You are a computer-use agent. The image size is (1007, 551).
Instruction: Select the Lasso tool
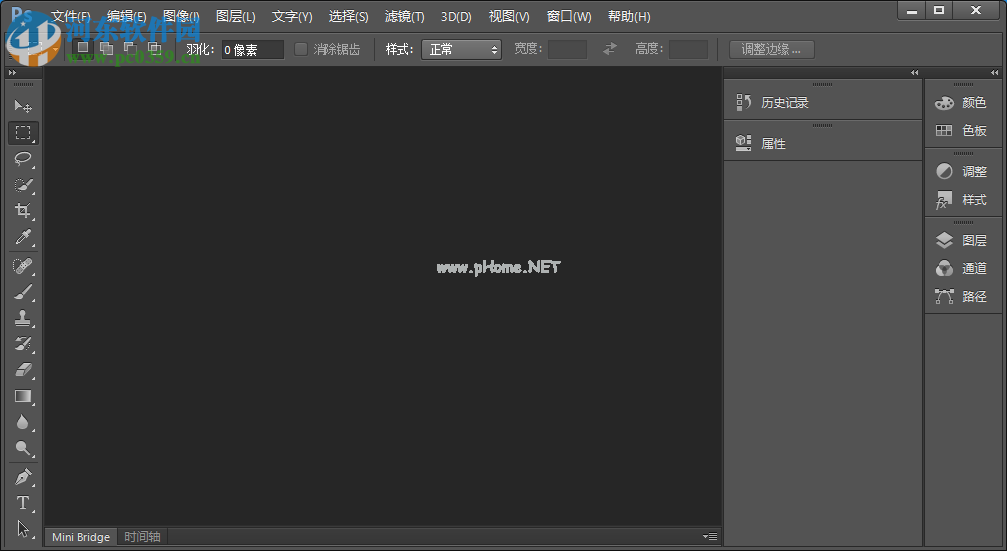[23, 159]
